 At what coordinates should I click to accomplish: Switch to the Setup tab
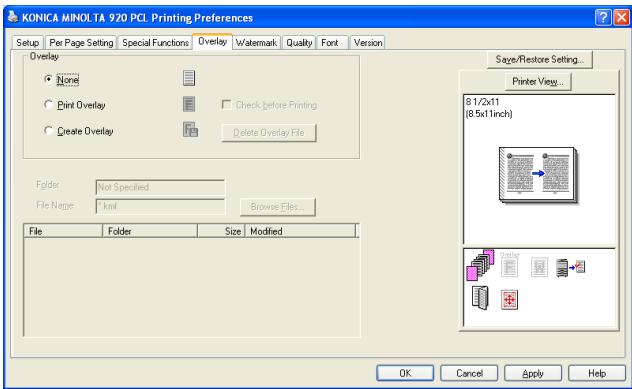27,43
